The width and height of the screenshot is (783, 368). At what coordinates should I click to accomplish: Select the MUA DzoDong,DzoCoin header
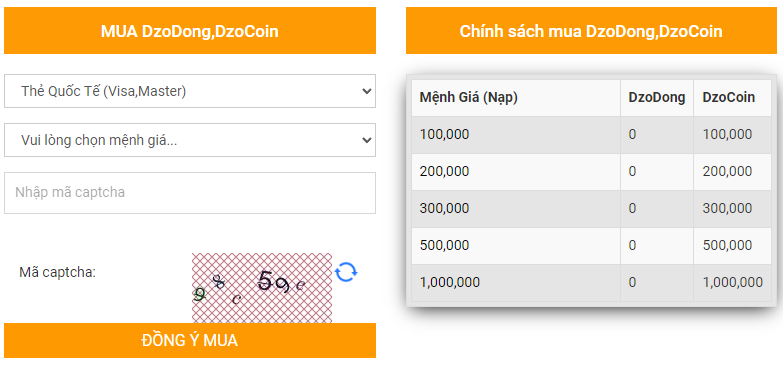pyautogui.click(x=190, y=30)
